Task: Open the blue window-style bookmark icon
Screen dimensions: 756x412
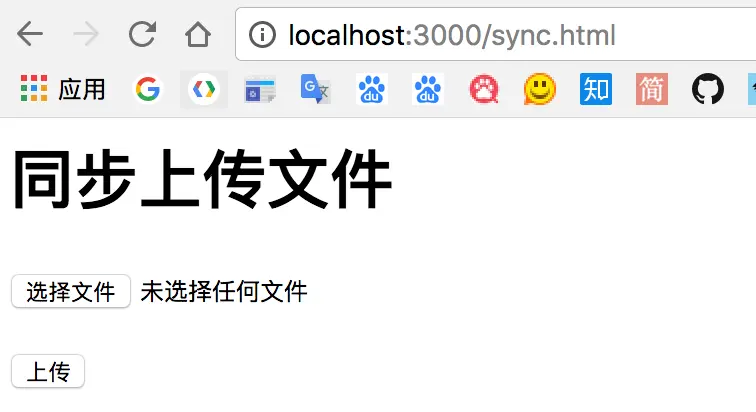Action: (x=260, y=90)
